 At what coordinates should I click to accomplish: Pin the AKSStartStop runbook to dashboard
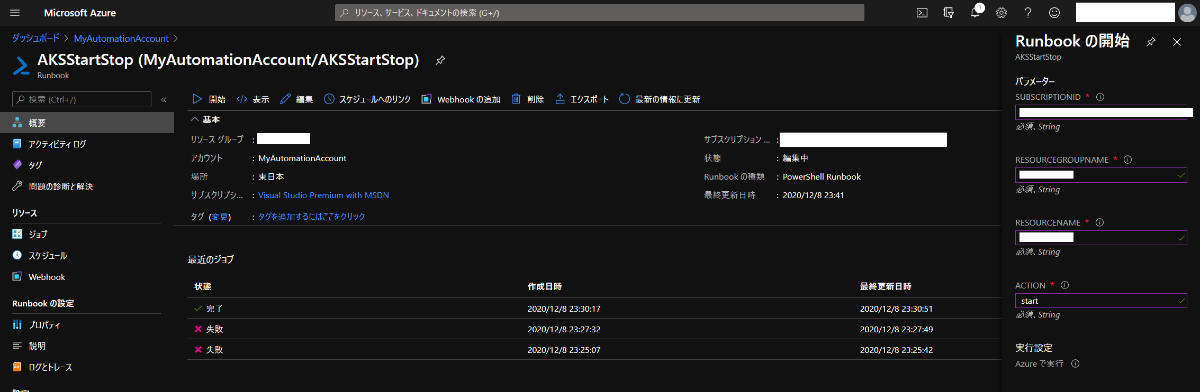click(x=440, y=60)
